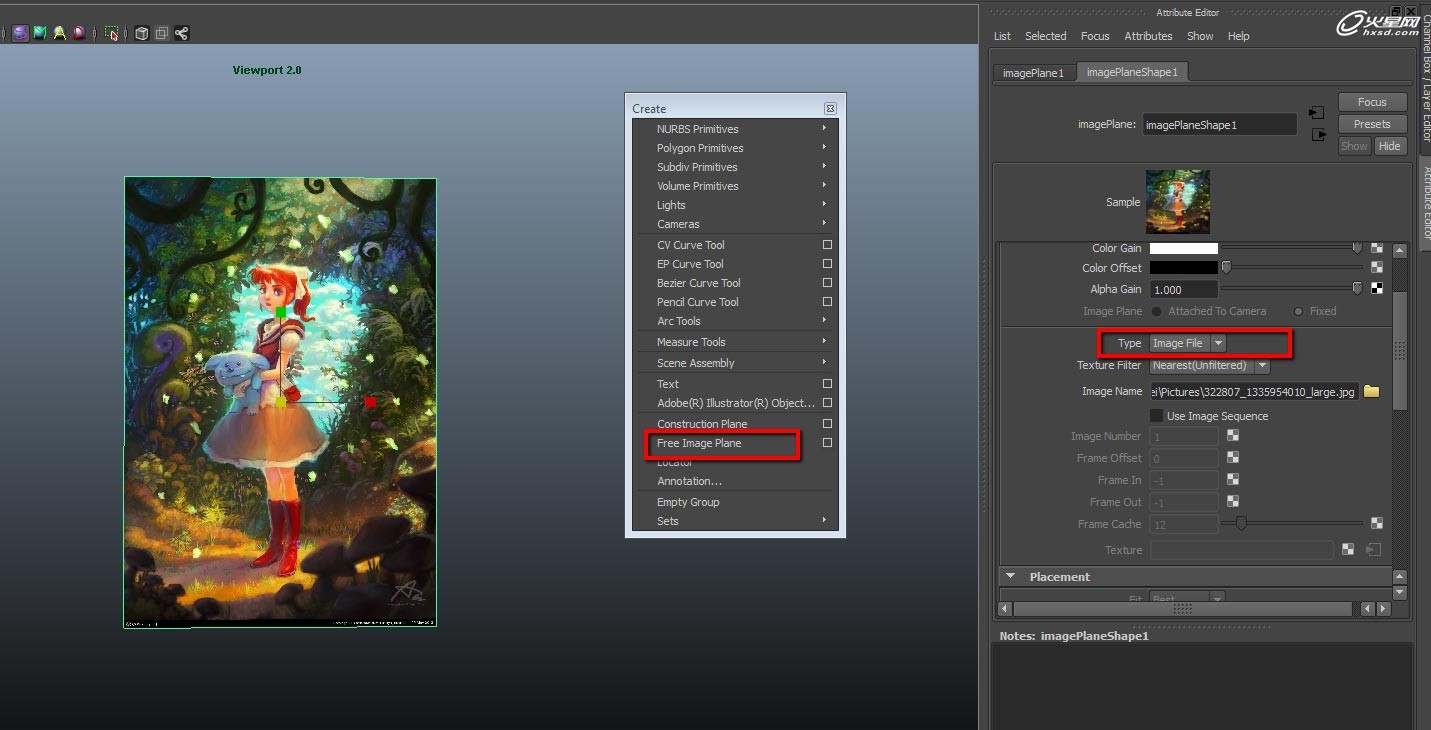Switch to the imagePlaneShape1 tab
The width and height of the screenshot is (1431, 730).
[x=1132, y=72]
